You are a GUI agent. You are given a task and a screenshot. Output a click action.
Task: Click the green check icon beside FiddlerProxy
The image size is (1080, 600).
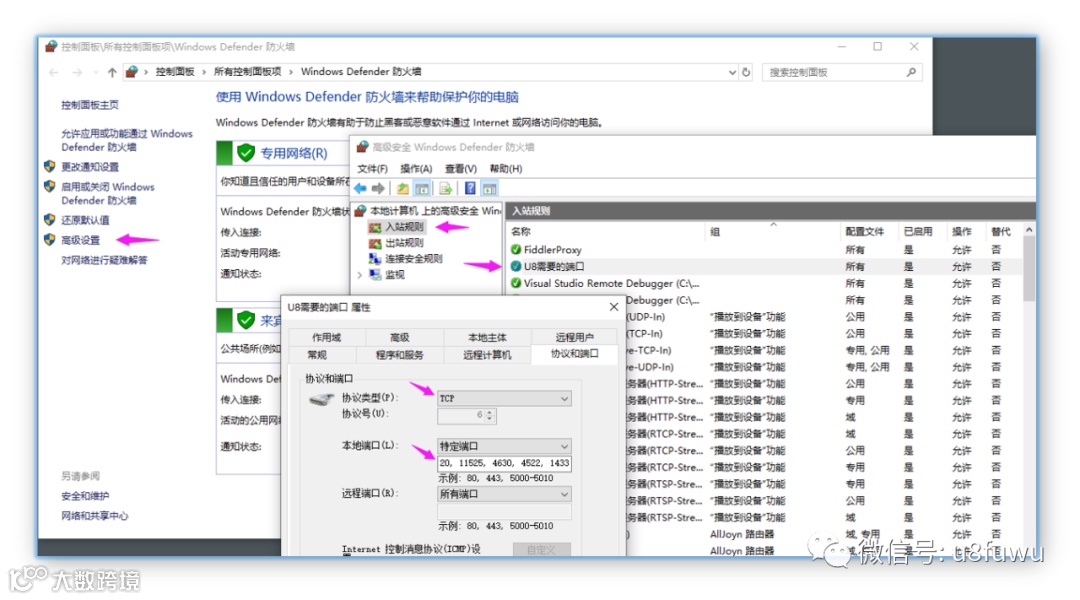(x=516, y=249)
